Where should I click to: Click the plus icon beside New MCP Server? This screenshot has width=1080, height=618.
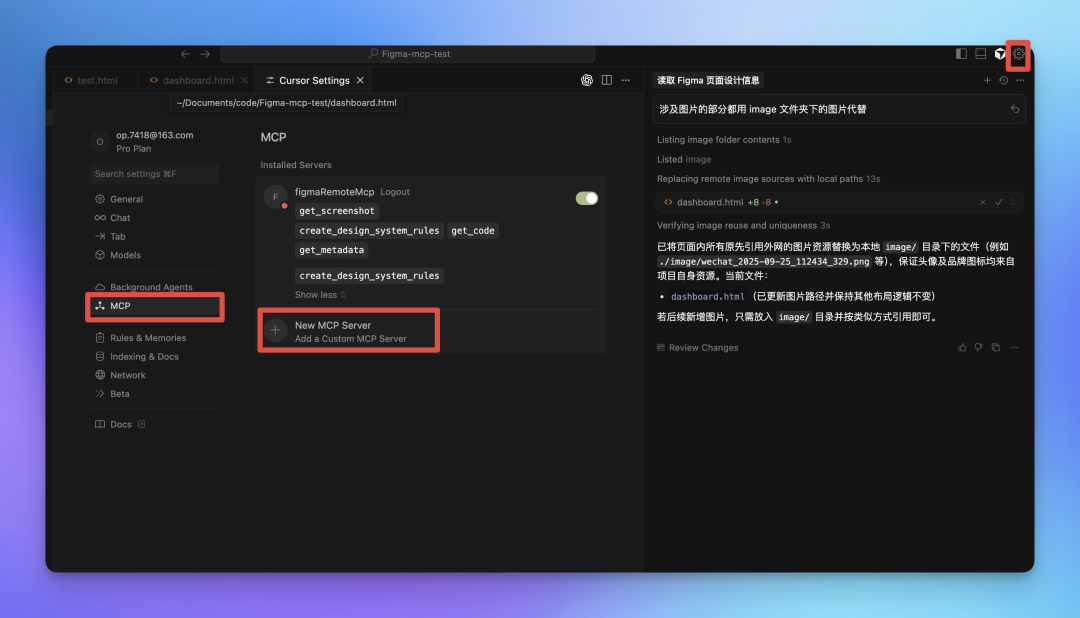276,331
